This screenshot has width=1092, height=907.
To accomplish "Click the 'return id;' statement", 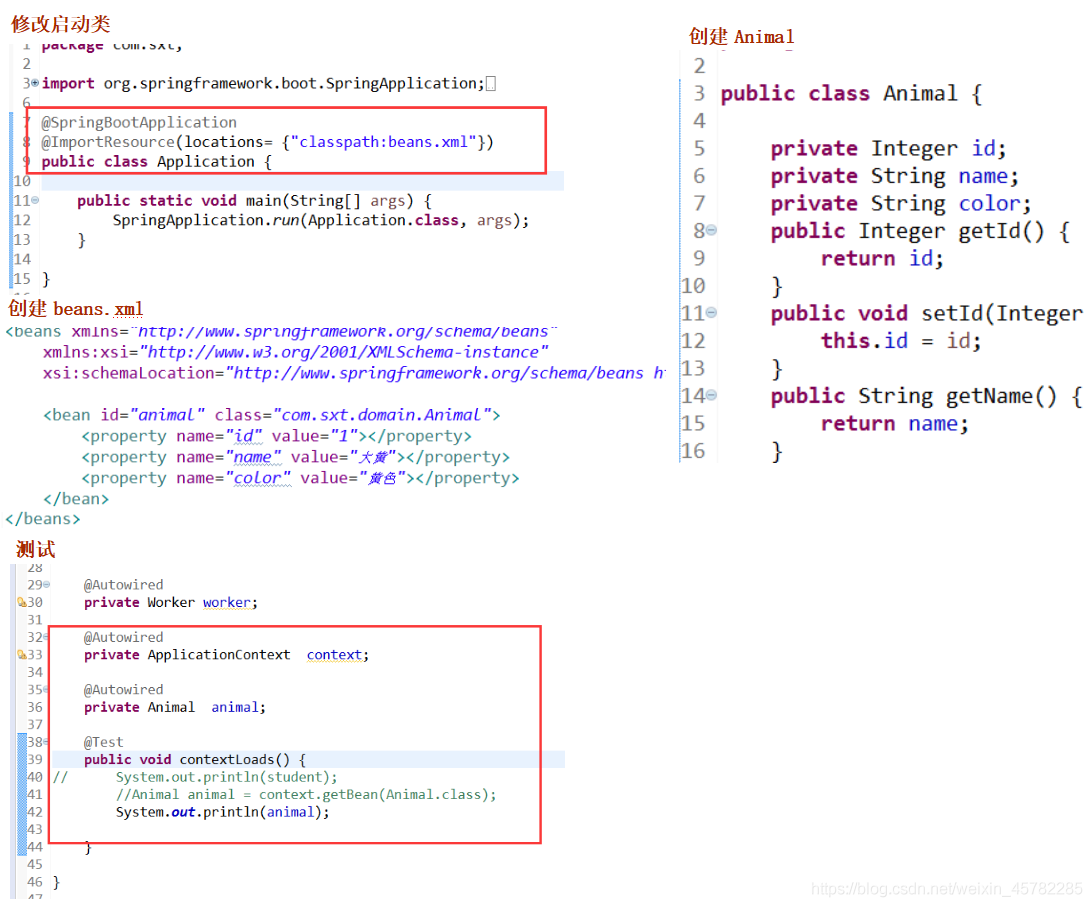I will click(882, 258).
